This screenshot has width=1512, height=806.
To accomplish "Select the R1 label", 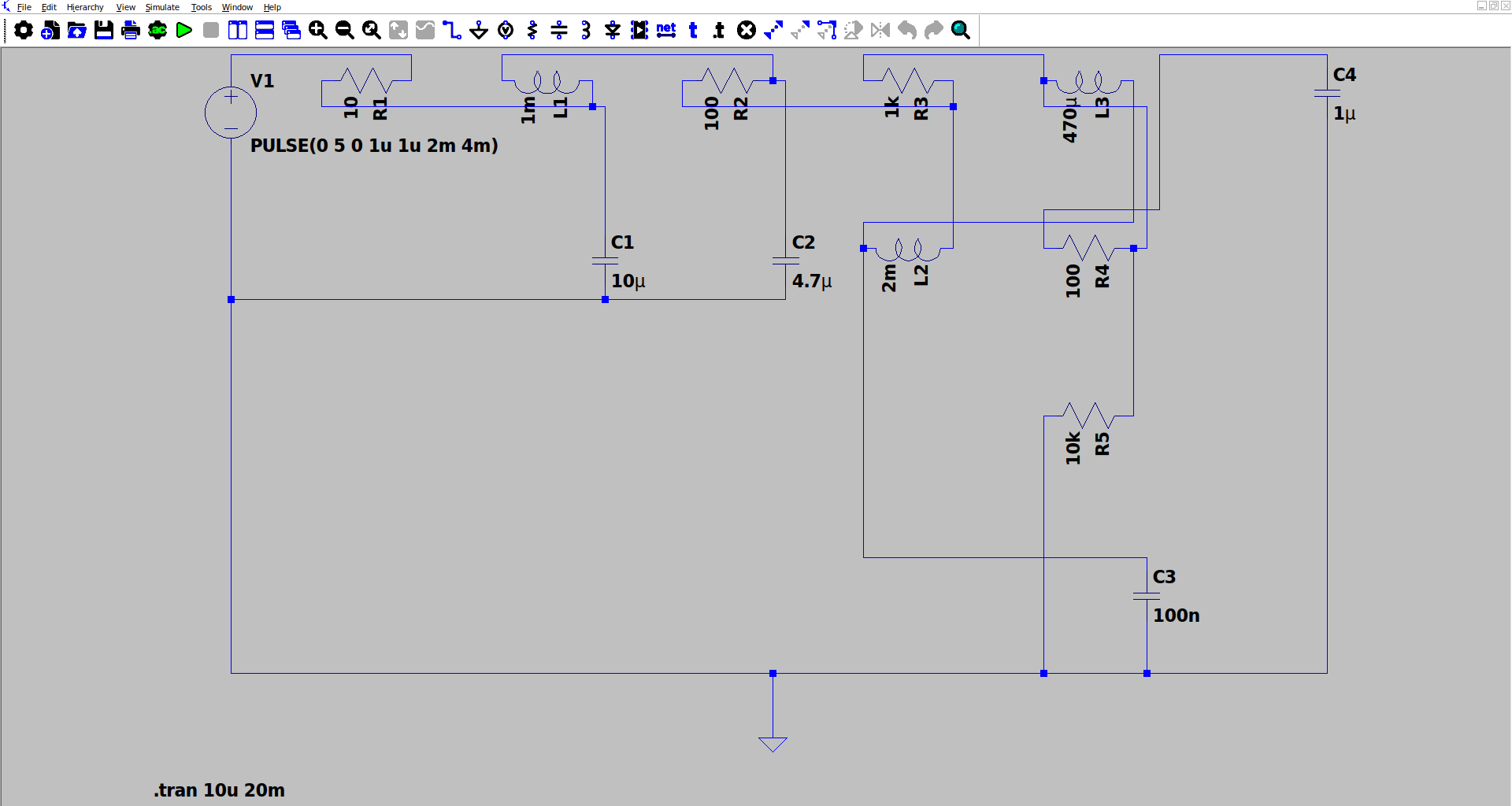I will coord(380,109).
